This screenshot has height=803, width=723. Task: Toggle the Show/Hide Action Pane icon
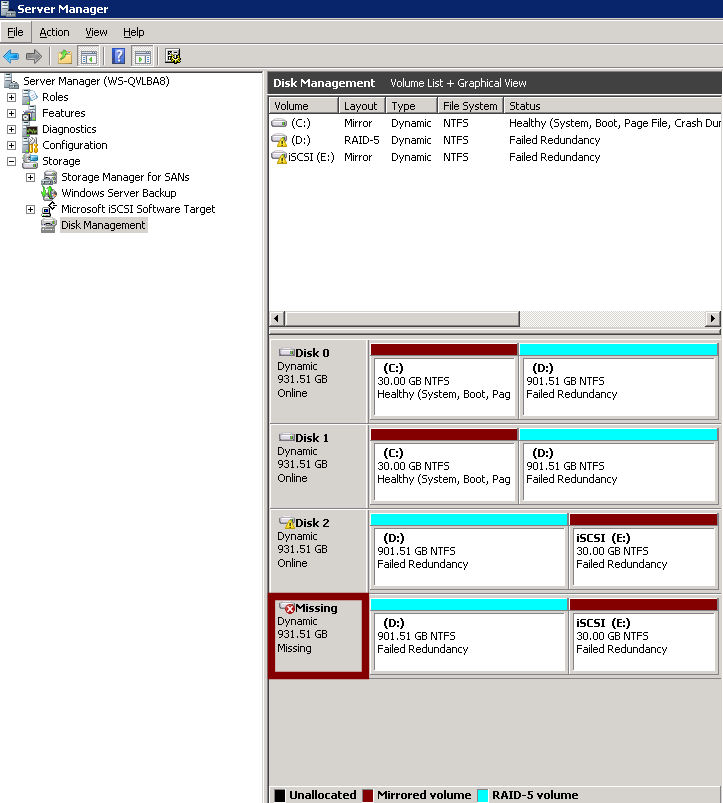142,56
